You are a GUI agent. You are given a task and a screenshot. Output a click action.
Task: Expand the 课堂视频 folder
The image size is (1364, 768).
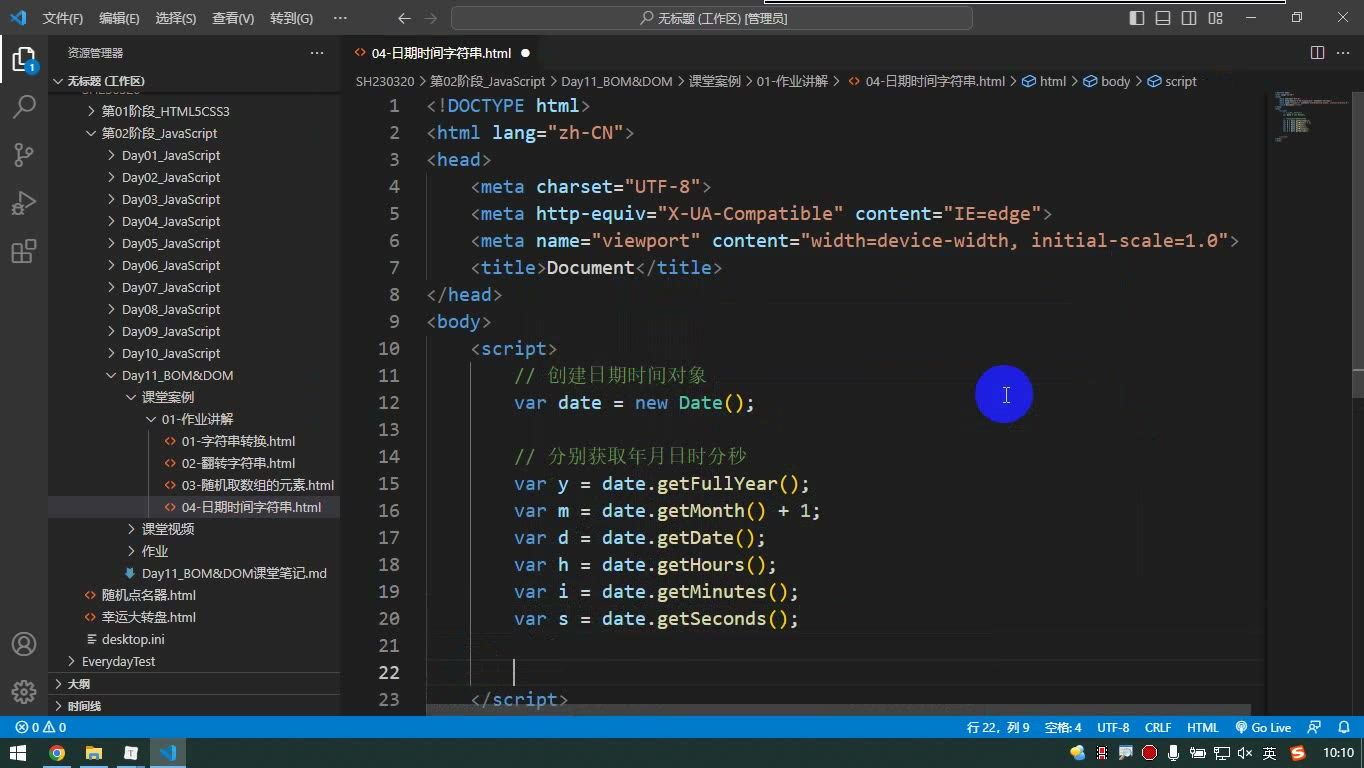(168, 529)
